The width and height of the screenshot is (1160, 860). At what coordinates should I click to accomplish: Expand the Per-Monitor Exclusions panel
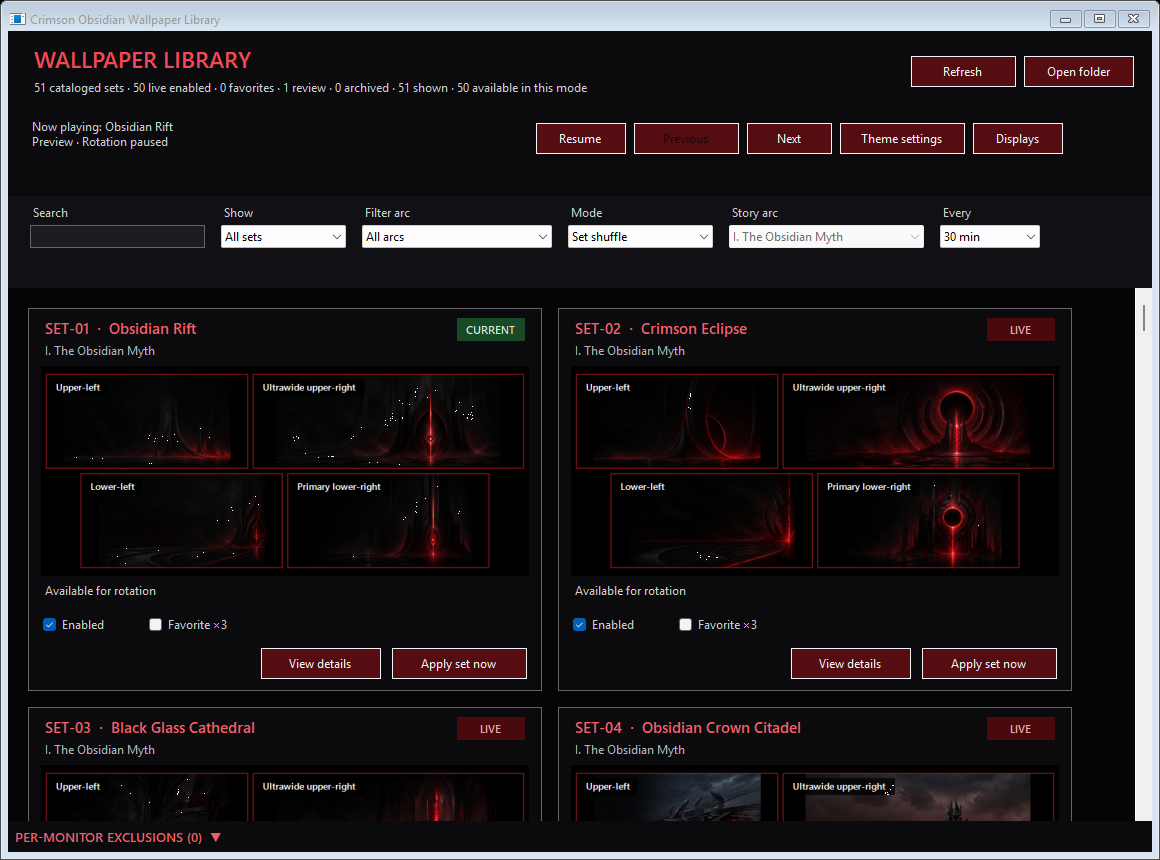pyautogui.click(x=118, y=837)
